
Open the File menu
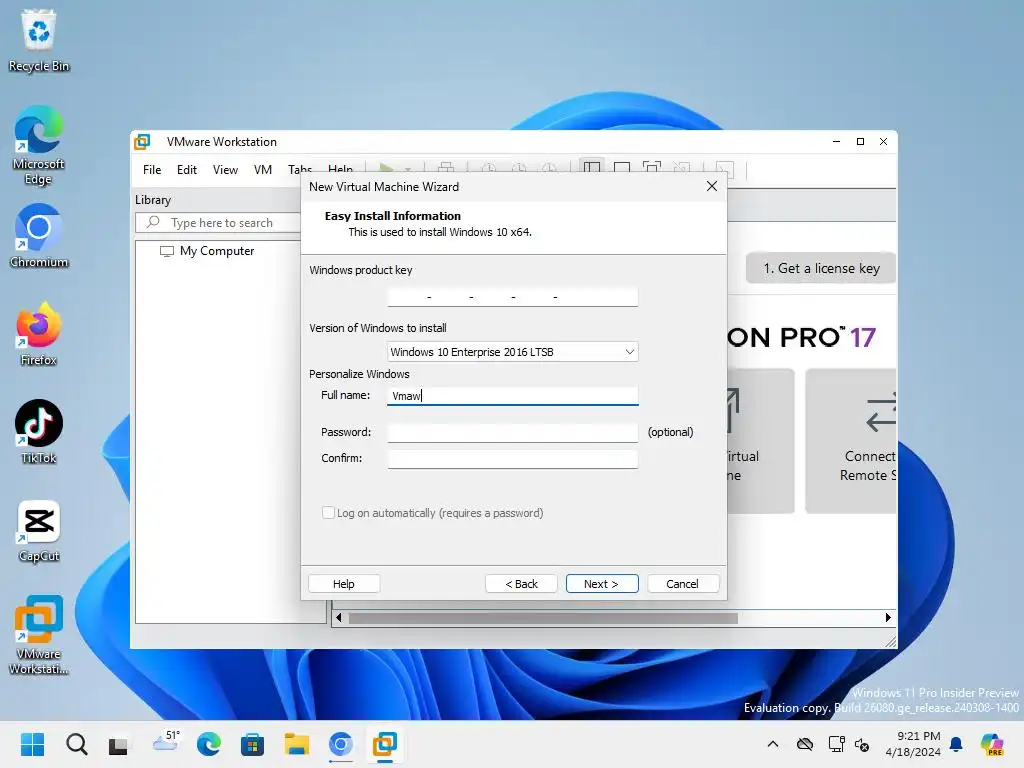pos(152,170)
